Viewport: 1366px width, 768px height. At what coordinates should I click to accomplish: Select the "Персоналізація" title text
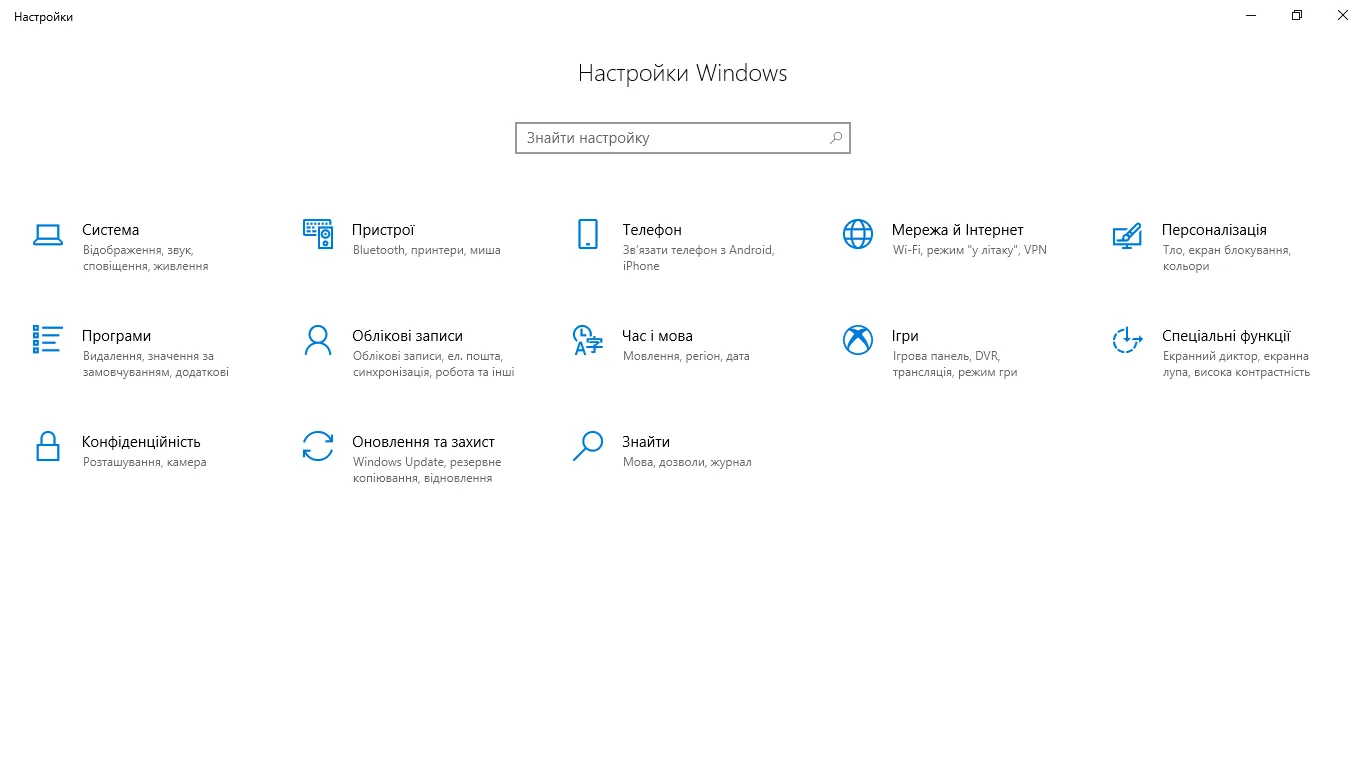(1214, 230)
